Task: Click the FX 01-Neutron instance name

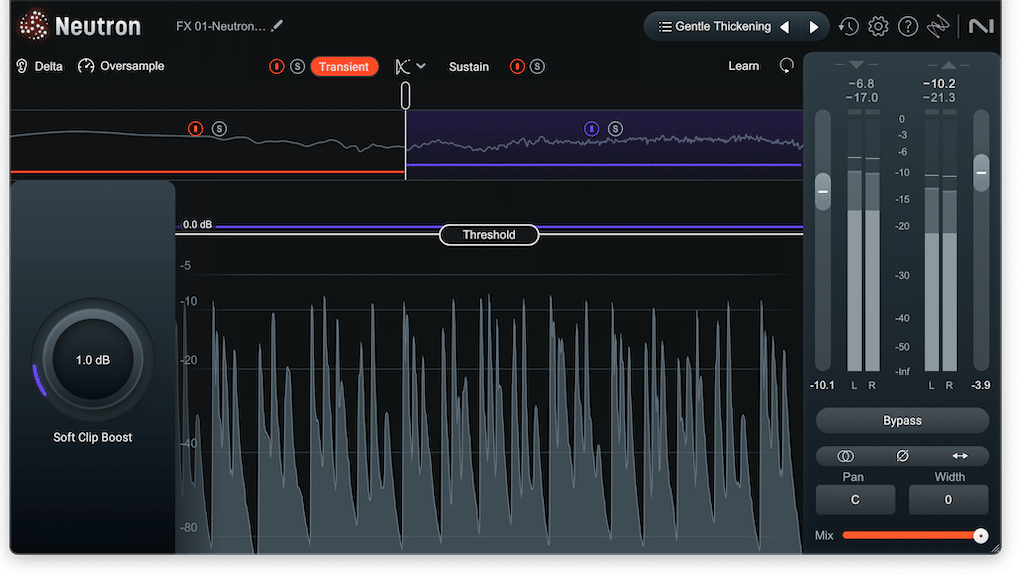Action: pyautogui.click(x=221, y=27)
